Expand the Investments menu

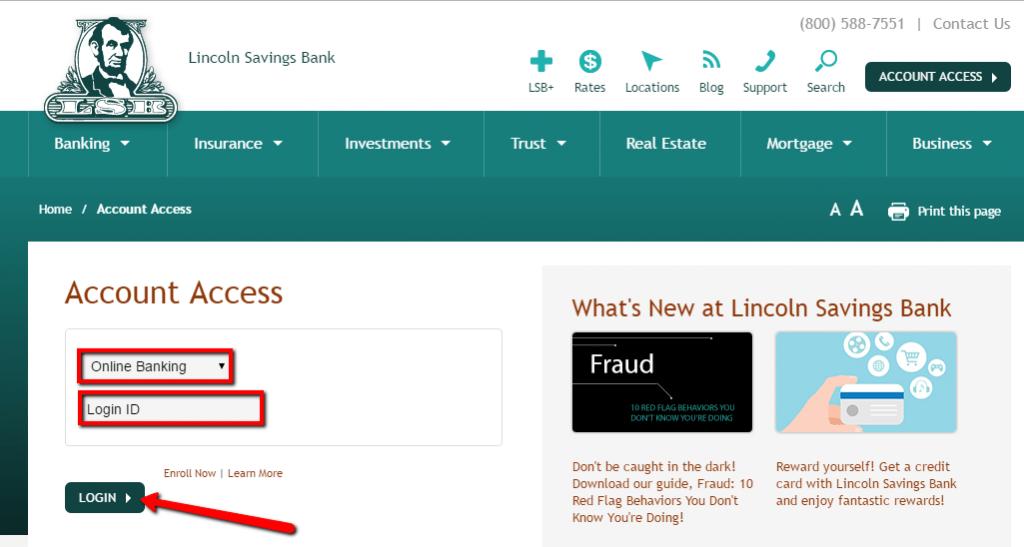click(x=398, y=144)
